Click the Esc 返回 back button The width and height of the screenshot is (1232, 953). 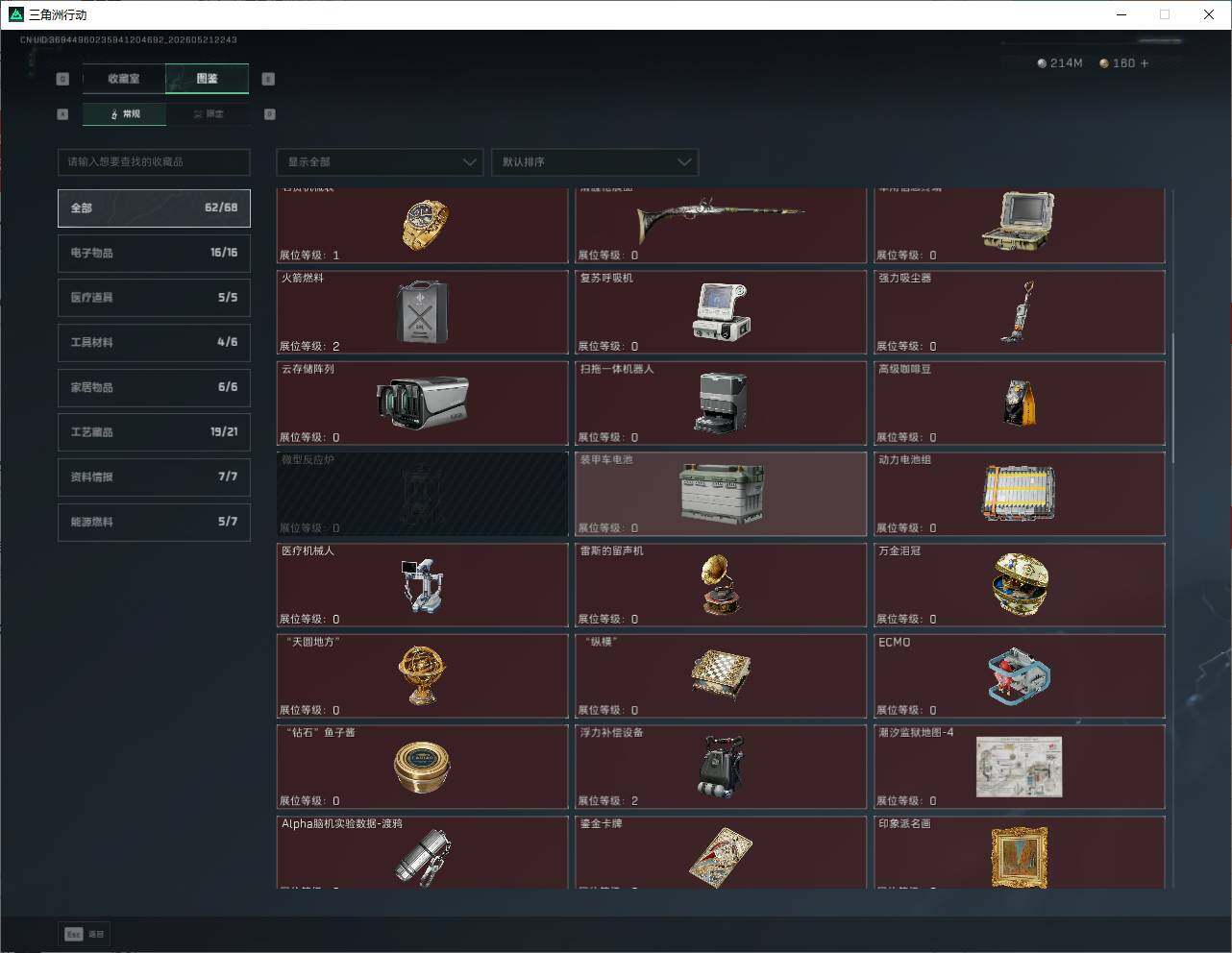point(86,934)
